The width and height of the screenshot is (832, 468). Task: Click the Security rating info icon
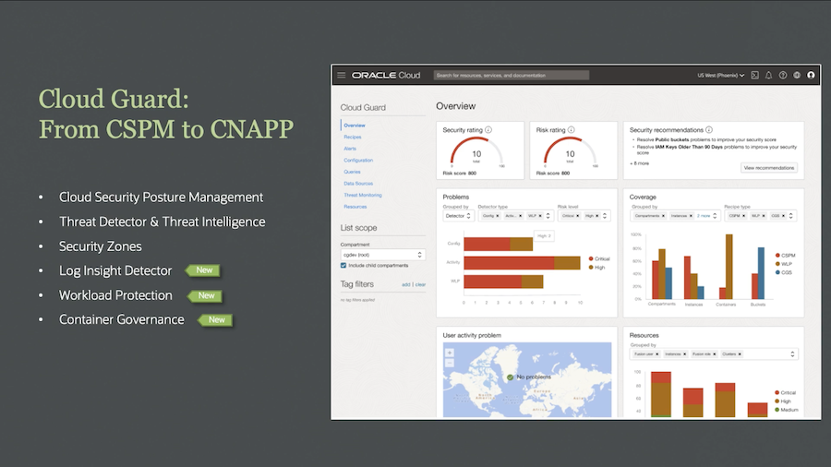coord(488,130)
